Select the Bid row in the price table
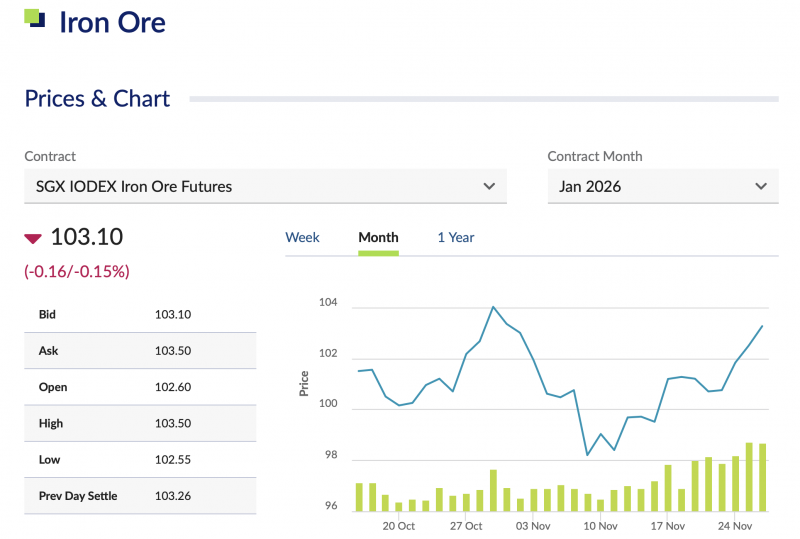Screen dimensions: 800x539 (140, 315)
